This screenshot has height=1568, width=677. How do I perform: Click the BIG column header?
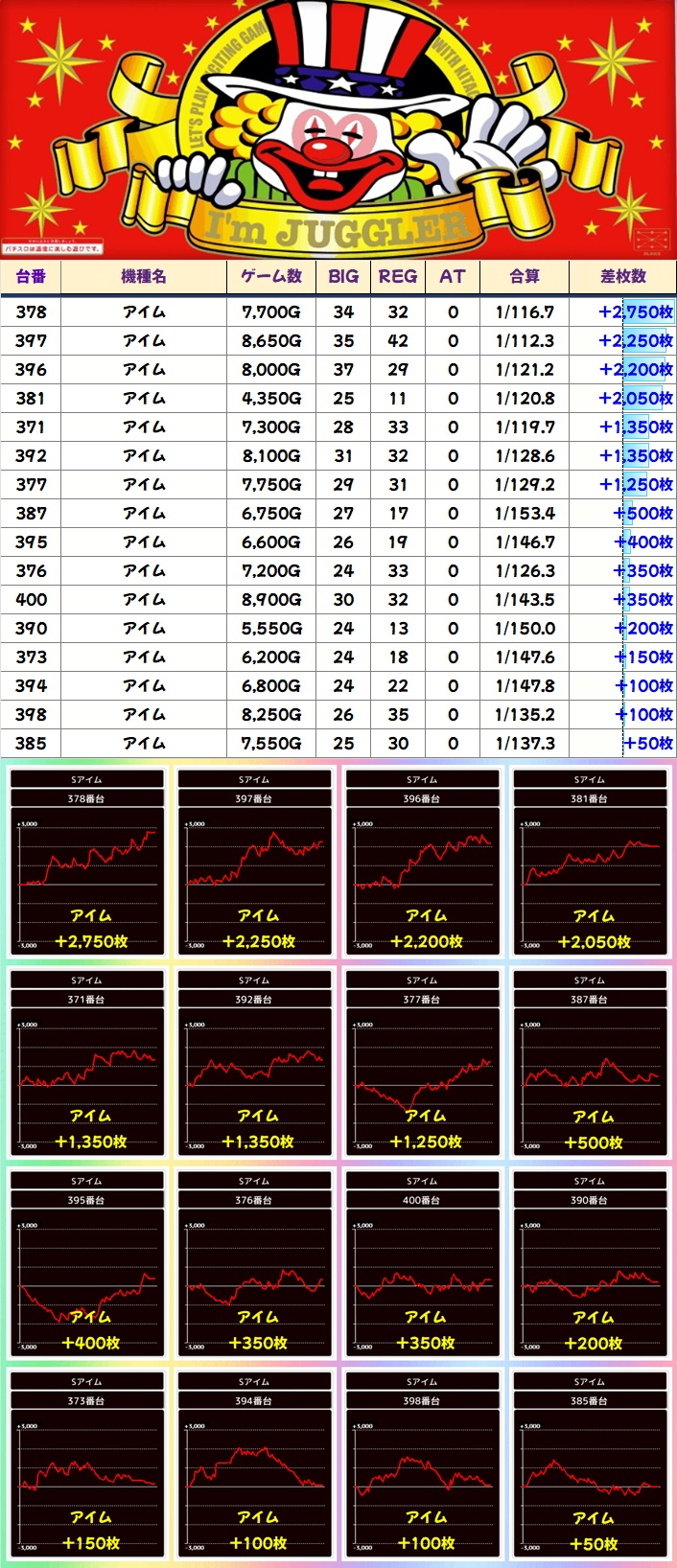(343, 276)
